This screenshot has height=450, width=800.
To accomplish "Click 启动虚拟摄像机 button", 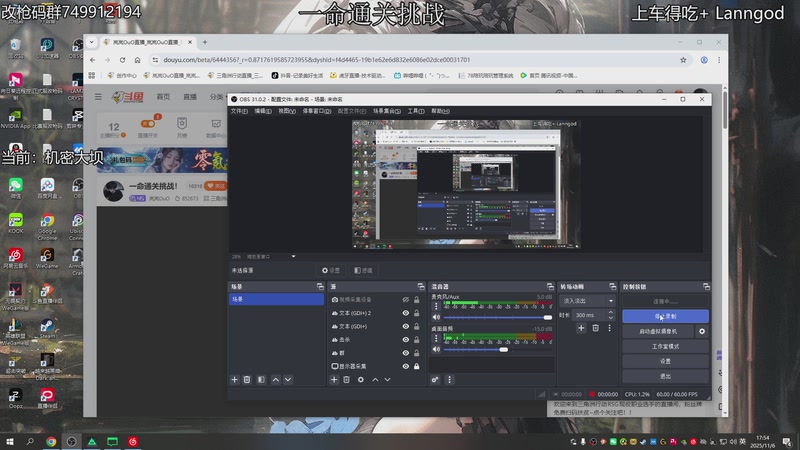I will [x=658, y=331].
